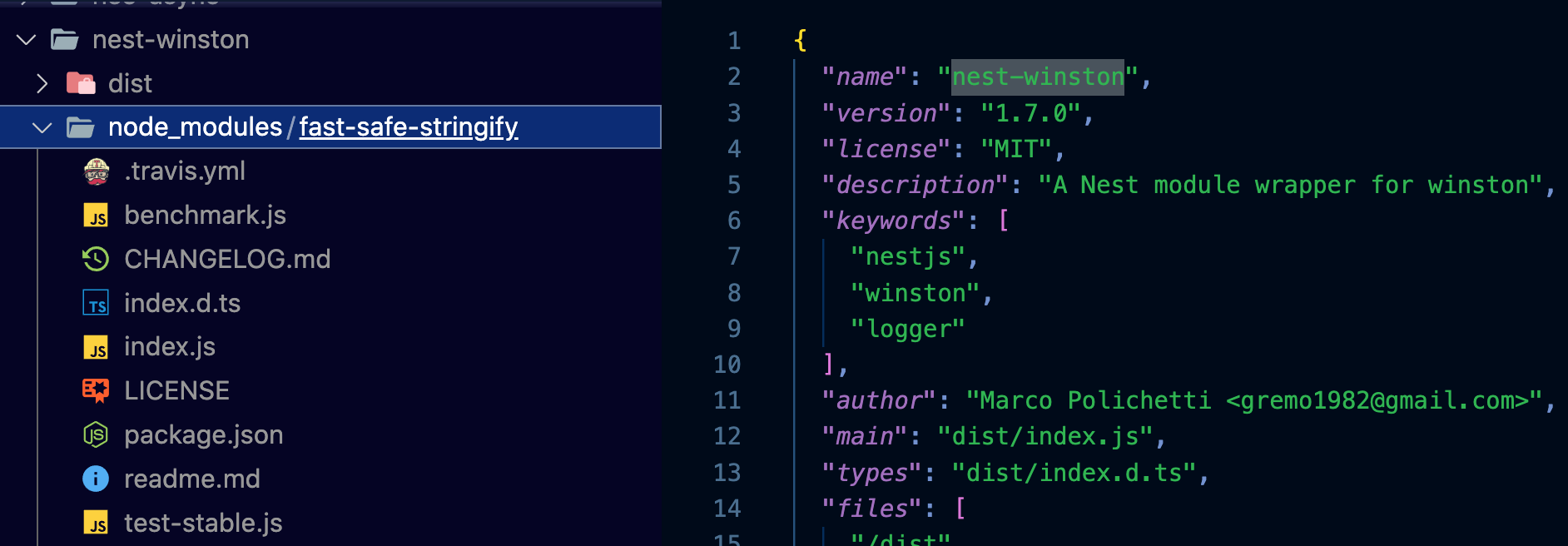The image size is (1568, 546).
Task: Select the dist folder label
Action: click(130, 83)
